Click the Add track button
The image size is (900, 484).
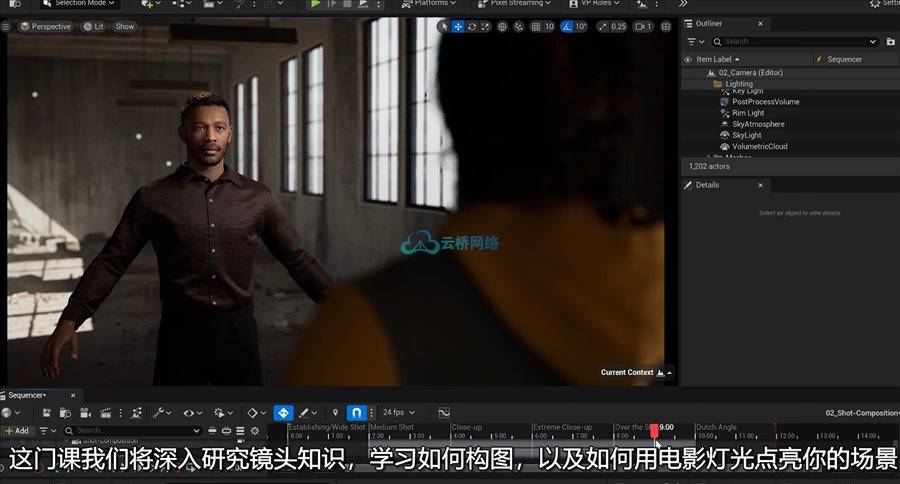pos(17,431)
